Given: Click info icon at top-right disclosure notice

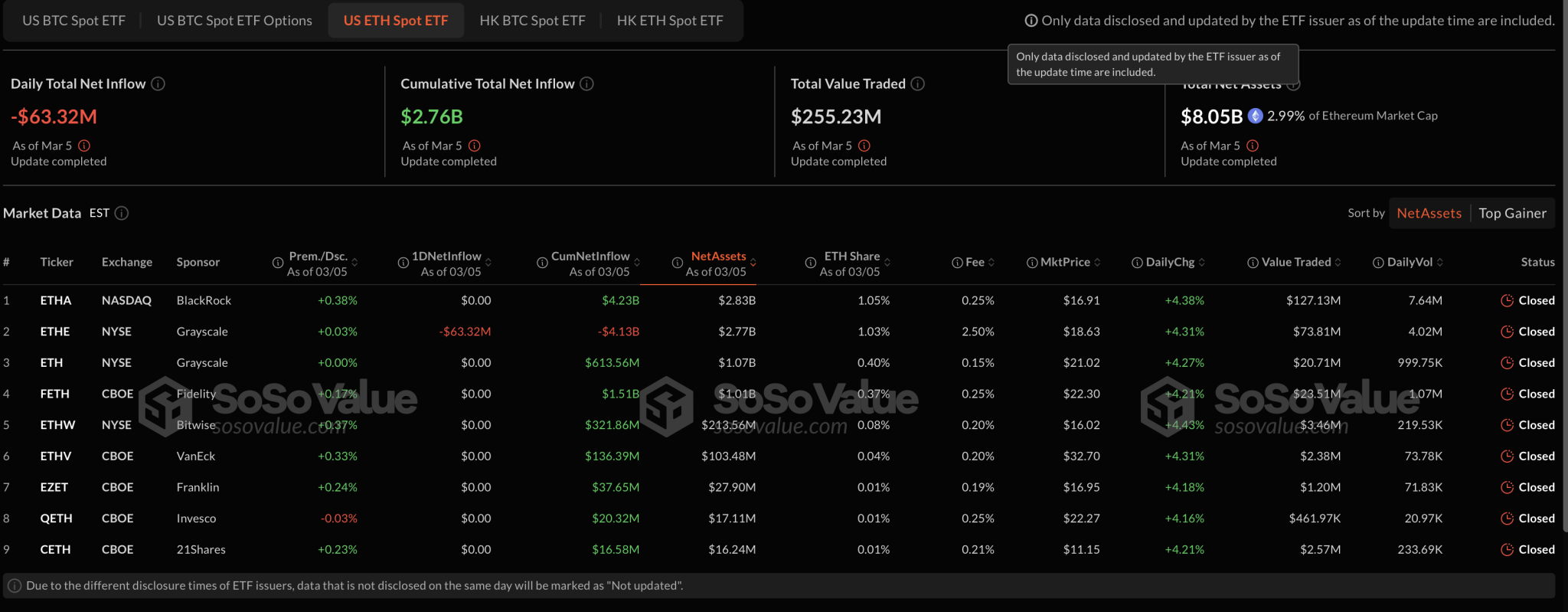Looking at the screenshot, I should click(1031, 21).
